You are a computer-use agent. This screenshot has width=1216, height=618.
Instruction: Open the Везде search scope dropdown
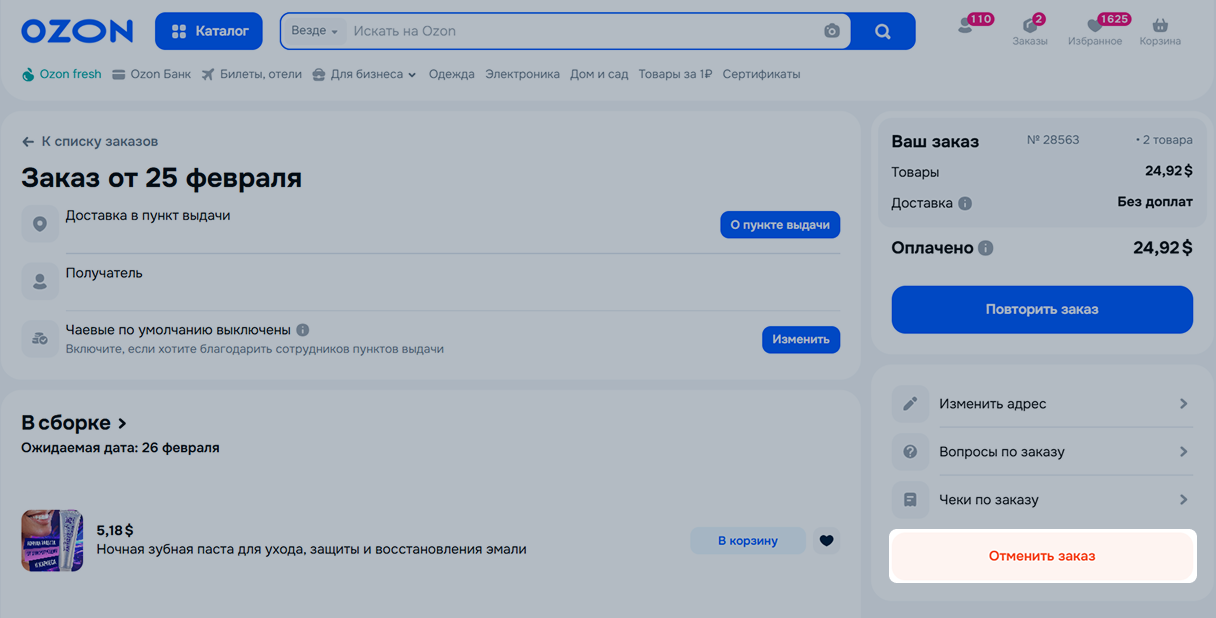314,31
